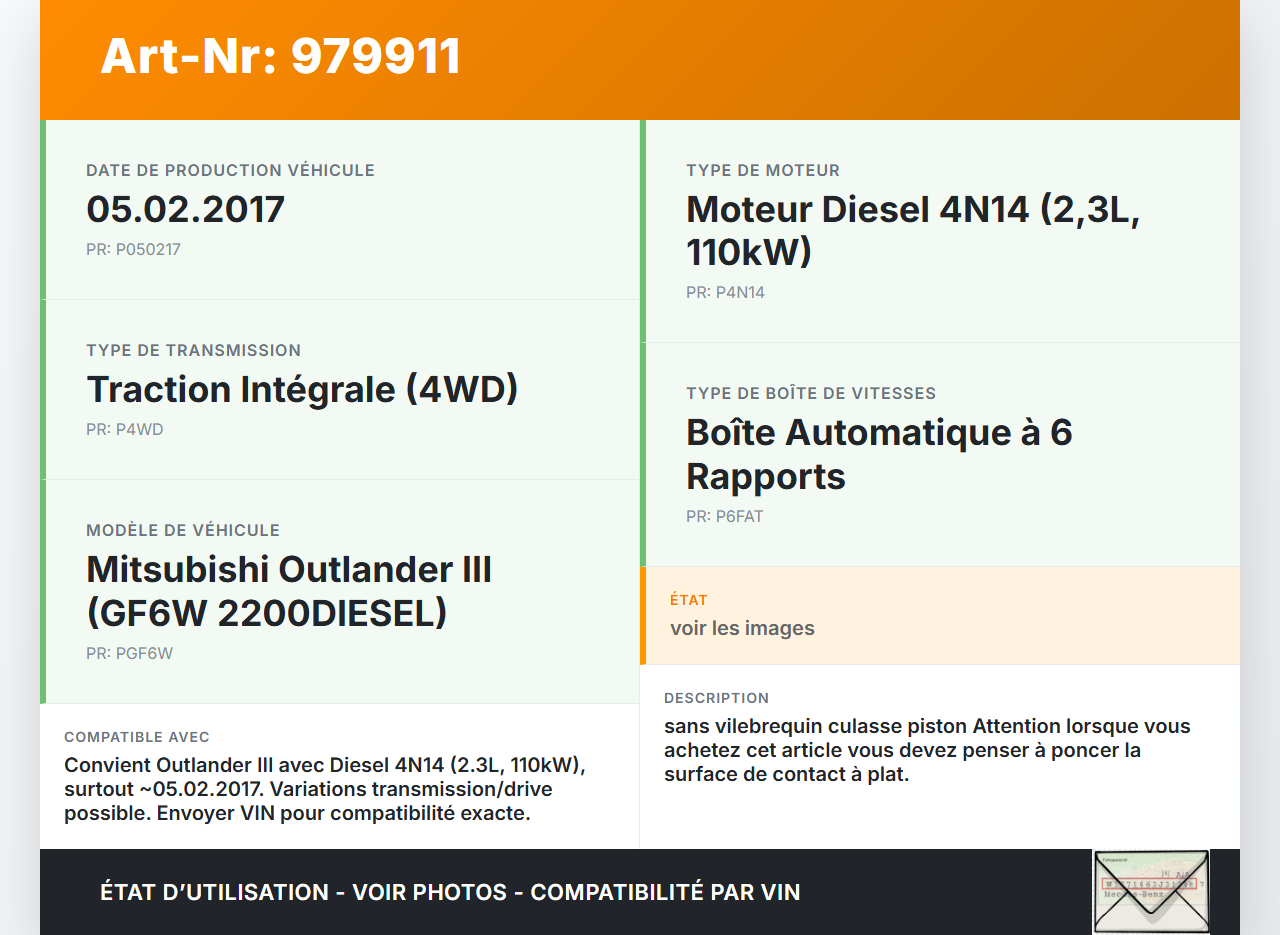
Task: Select the PR: P4N14 code text
Action: click(725, 292)
